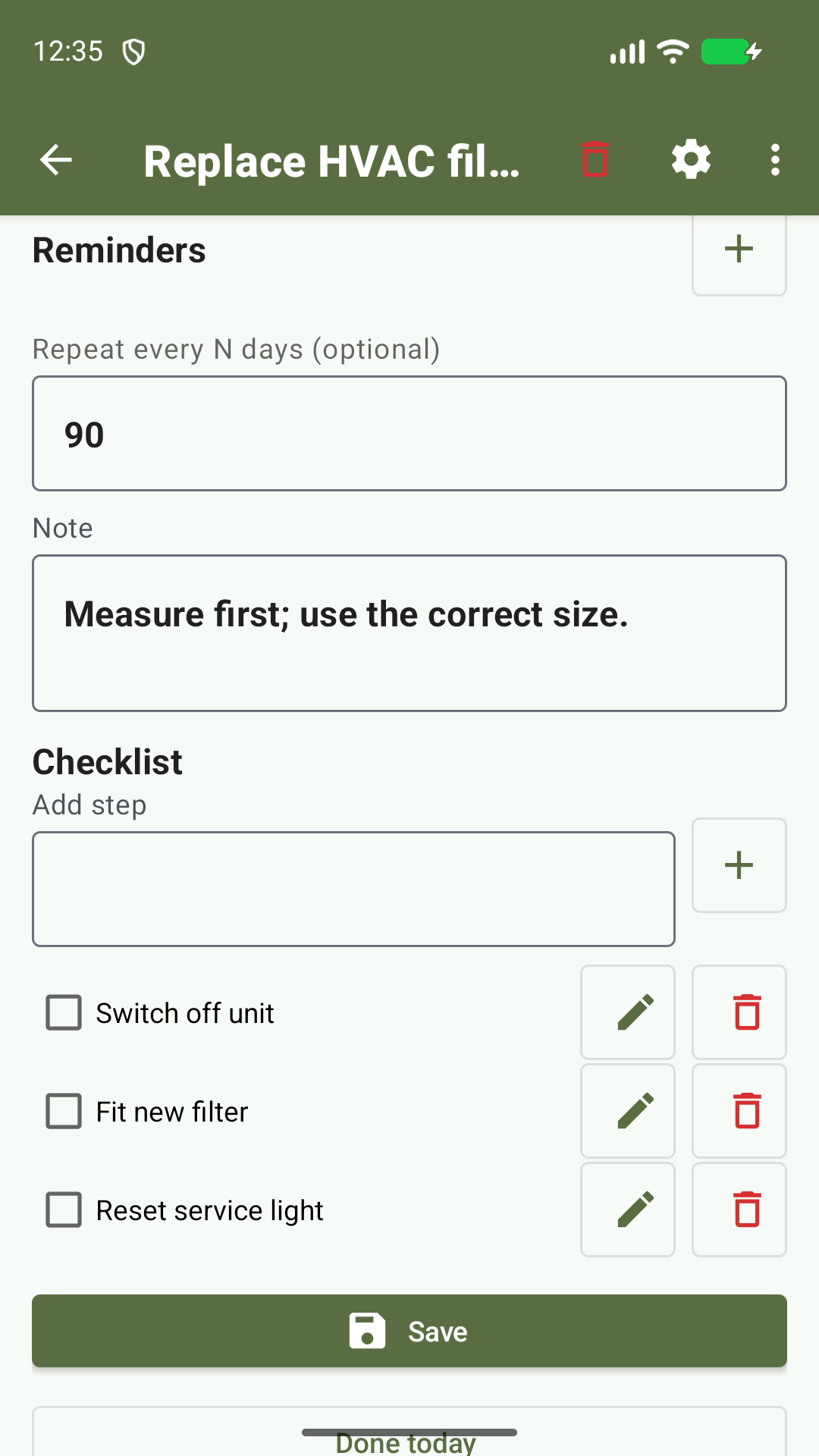Focus the Repeat every N days field

tap(409, 434)
